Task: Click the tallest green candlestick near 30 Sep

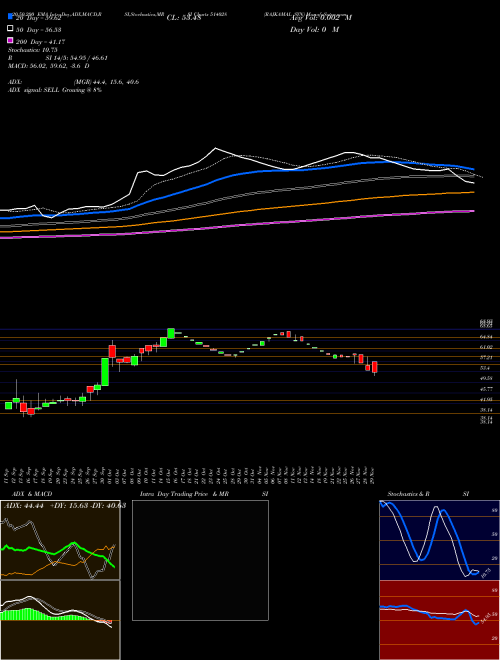Action: pos(105,372)
